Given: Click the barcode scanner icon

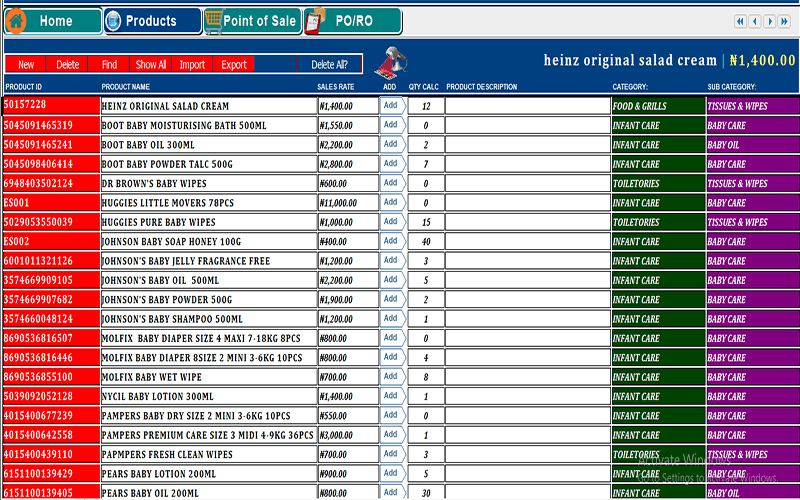Looking at the screenshot, I should point(388,62).
